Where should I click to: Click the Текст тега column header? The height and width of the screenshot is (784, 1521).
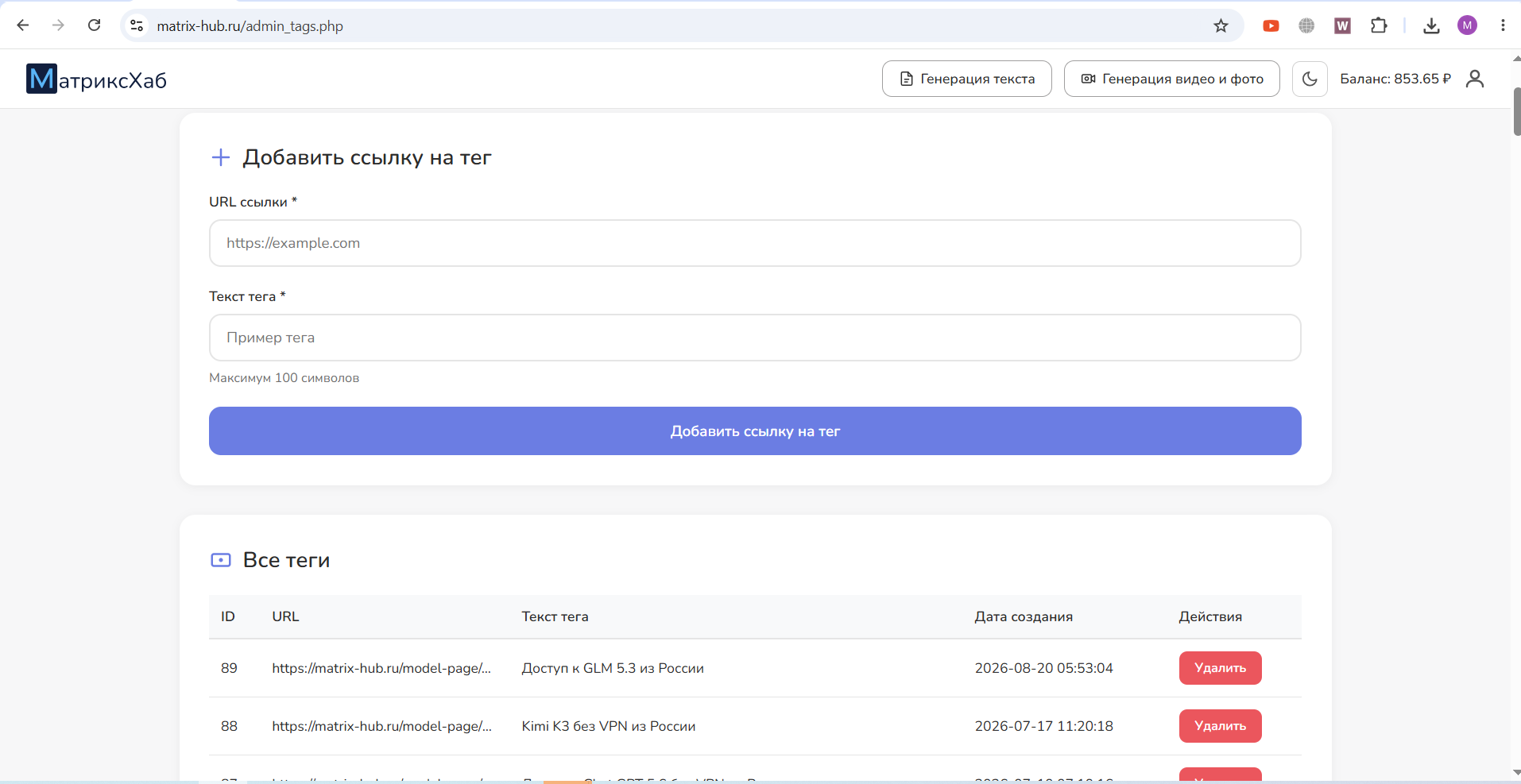pos(555,616)
